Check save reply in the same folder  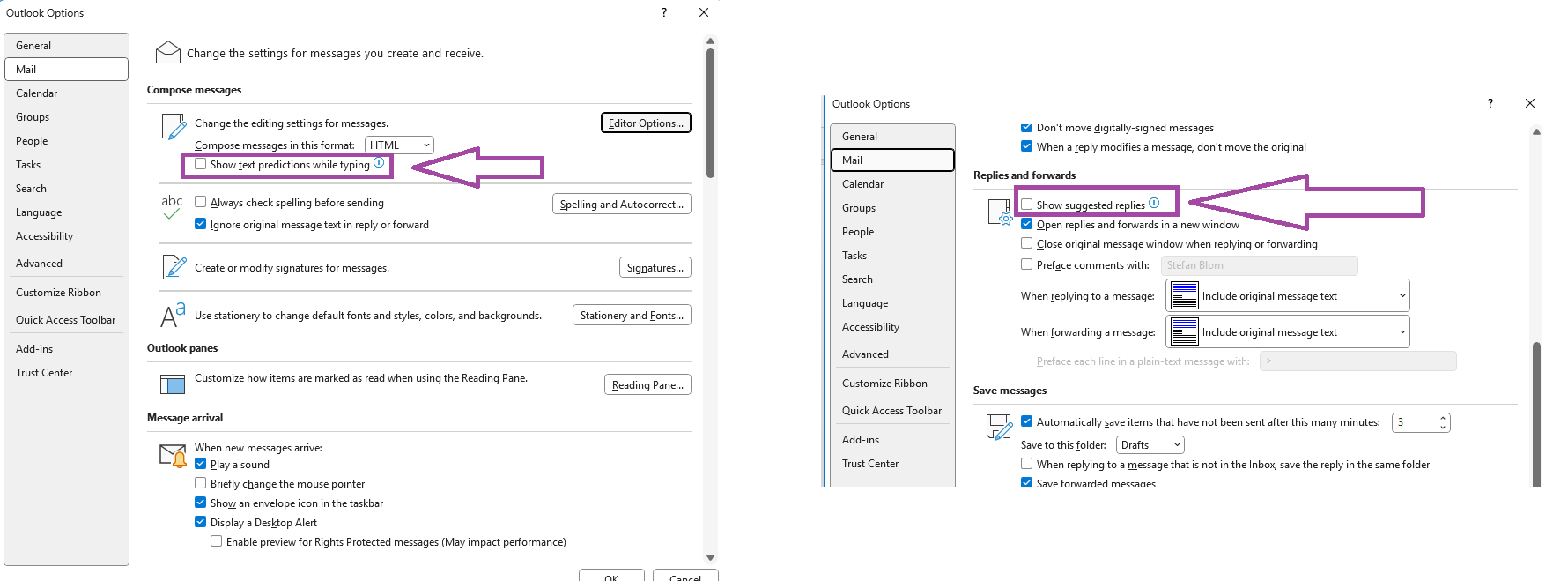pyautogui.click(x=1027, y=464)
